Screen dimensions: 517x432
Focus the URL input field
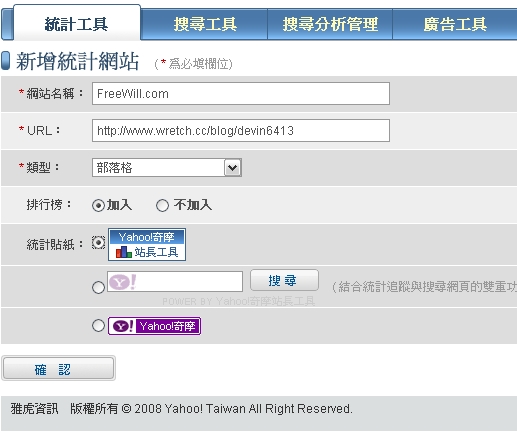coord(241,130)
